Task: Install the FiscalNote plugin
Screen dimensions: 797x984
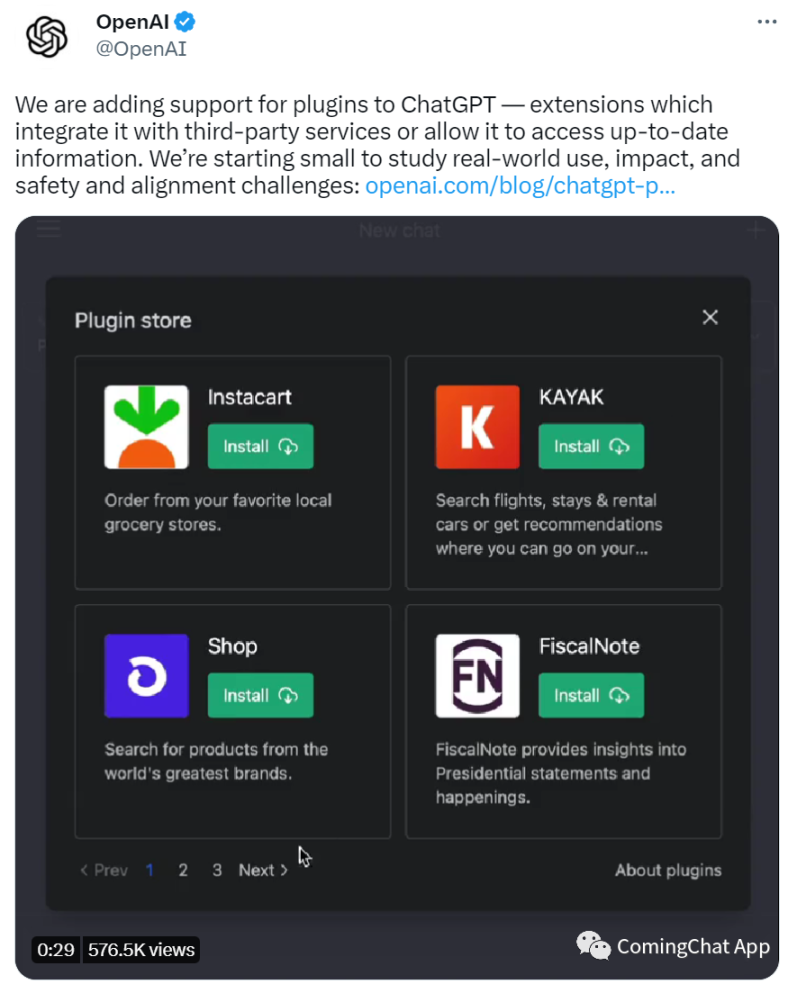Action: tap(591, 696)
